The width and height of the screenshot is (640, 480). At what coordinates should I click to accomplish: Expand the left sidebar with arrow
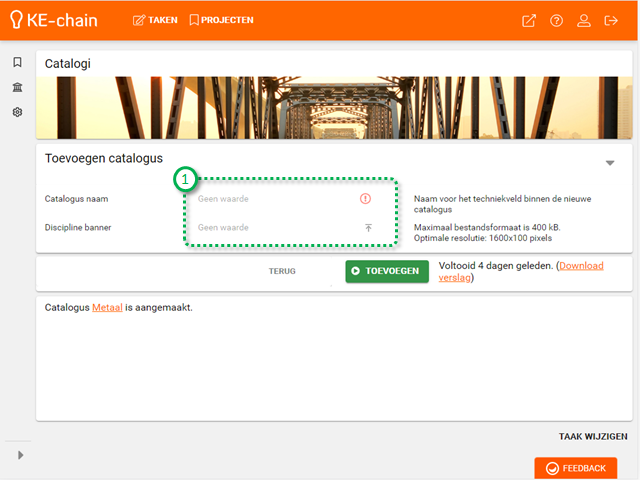(x=20, y=455)
